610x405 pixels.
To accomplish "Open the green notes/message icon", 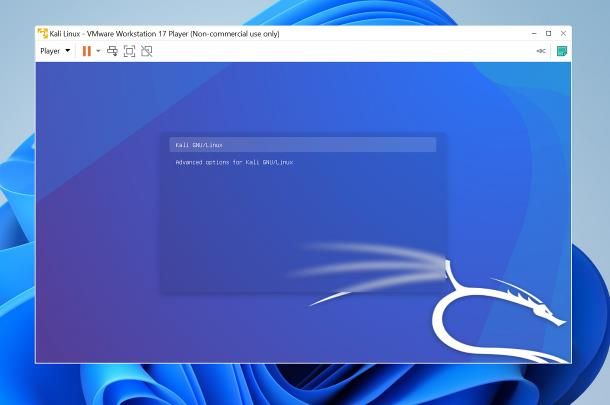I will 562,51.
